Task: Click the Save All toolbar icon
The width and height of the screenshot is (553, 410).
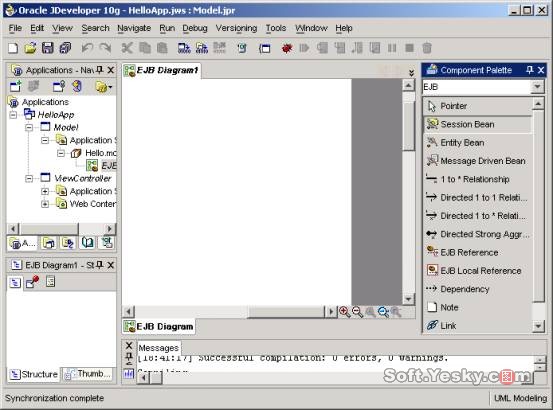Action: tap(65, 48)
